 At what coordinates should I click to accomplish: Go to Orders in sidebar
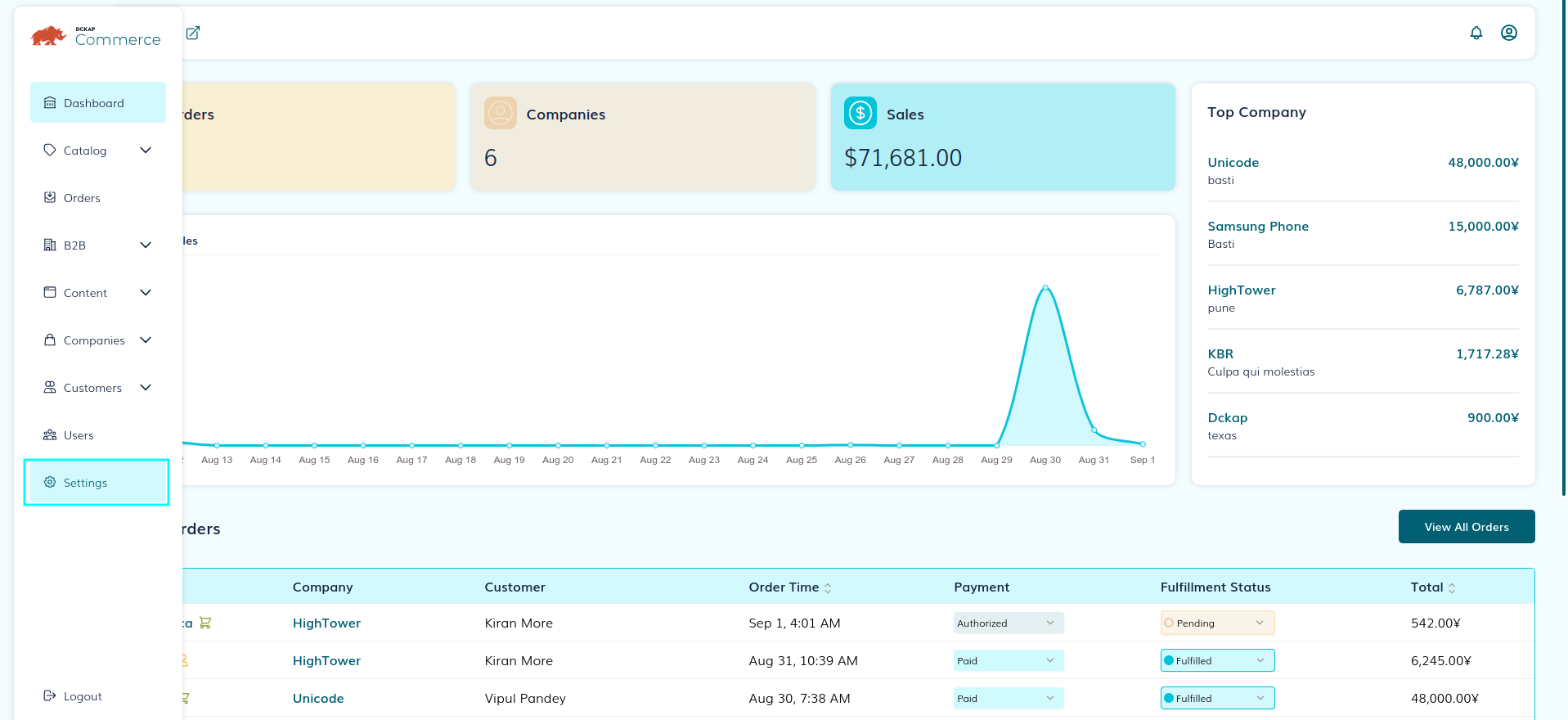click(82, 198)
